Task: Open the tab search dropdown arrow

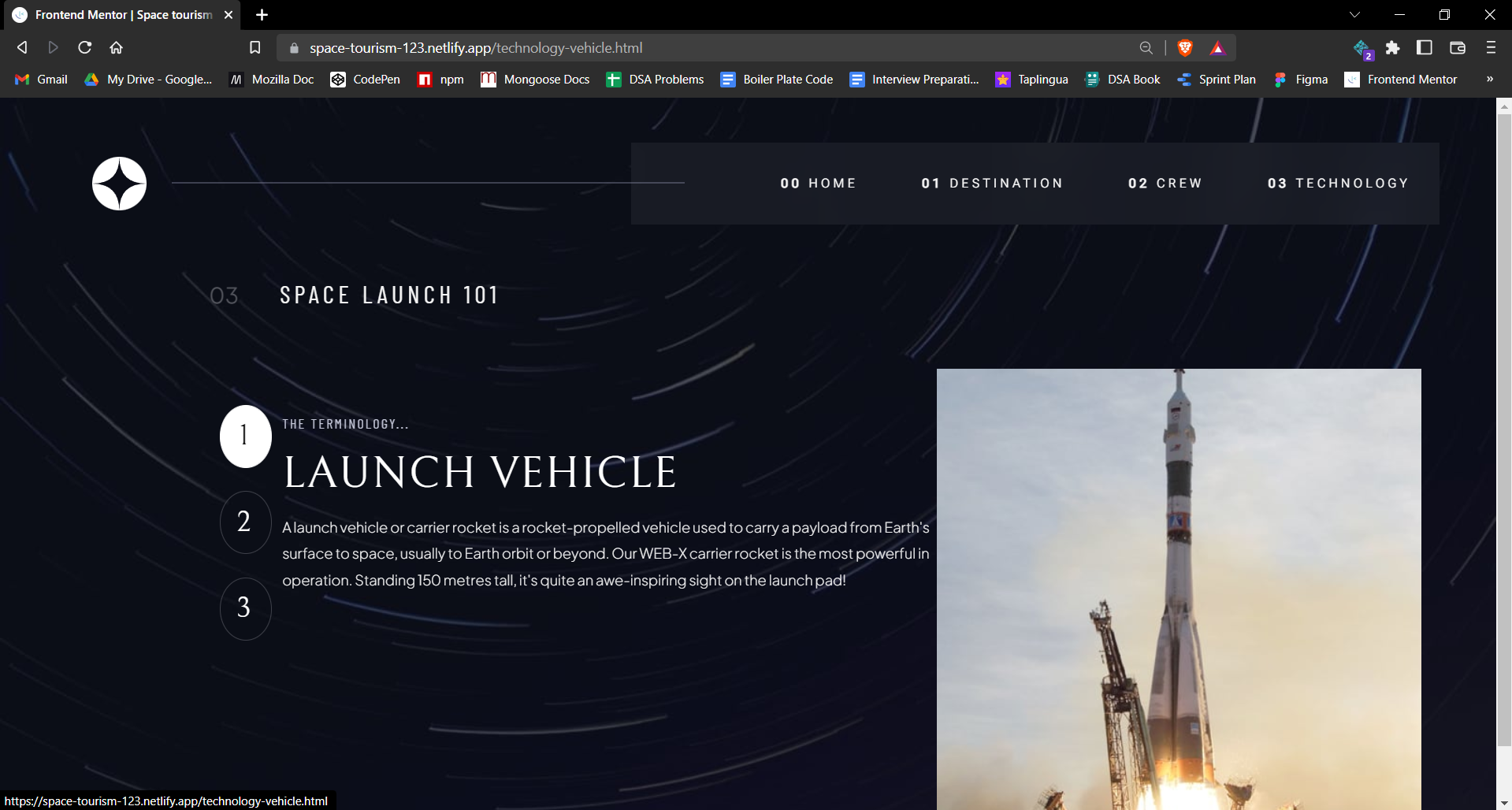Action: [1354, 15]
